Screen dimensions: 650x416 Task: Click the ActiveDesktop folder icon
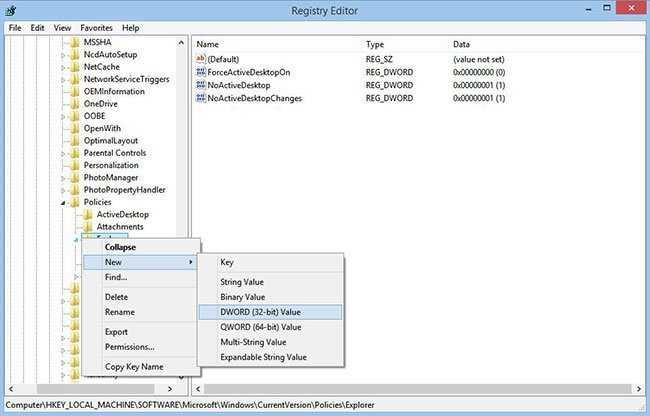pos(87,214)
